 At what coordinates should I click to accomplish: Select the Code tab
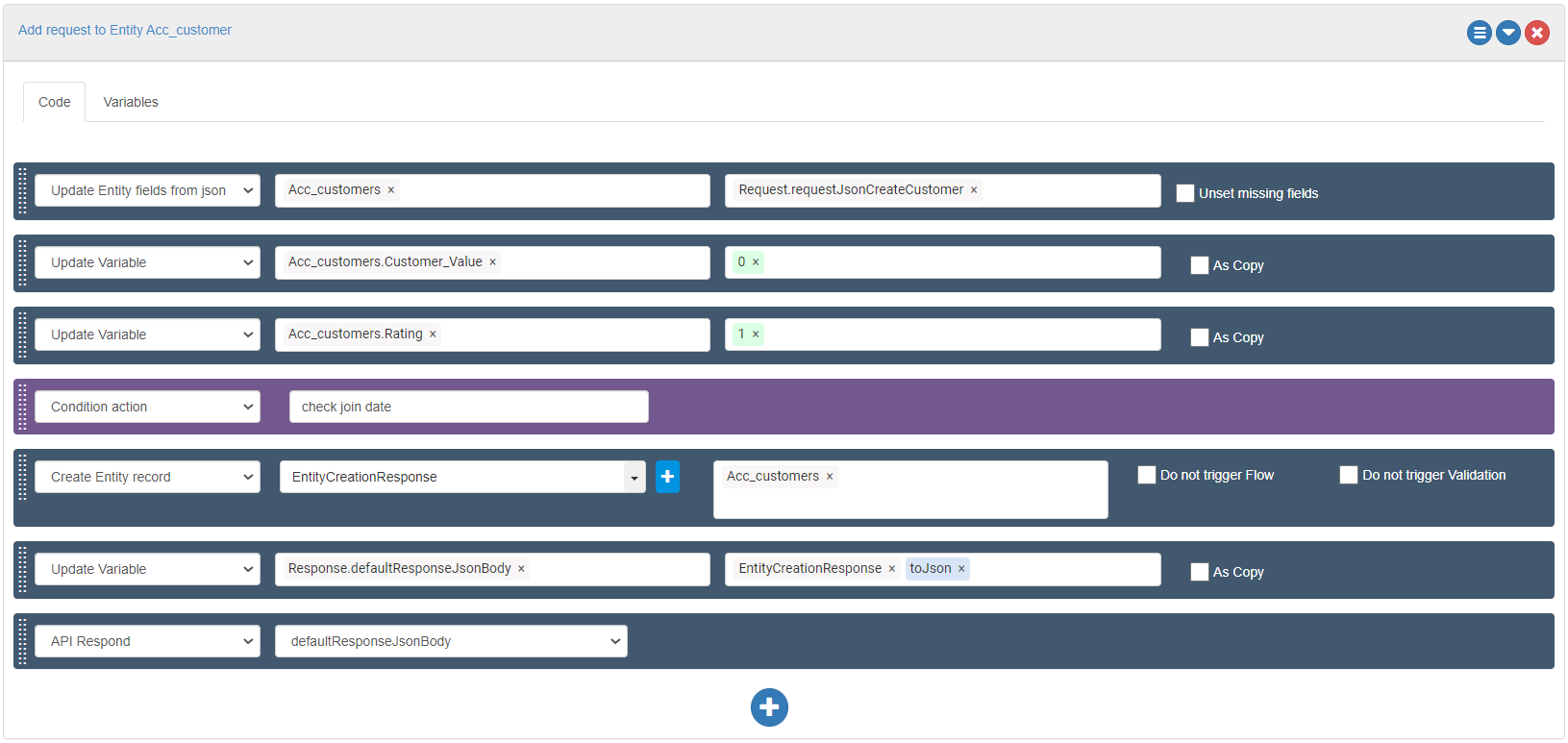tap(54, 102)
